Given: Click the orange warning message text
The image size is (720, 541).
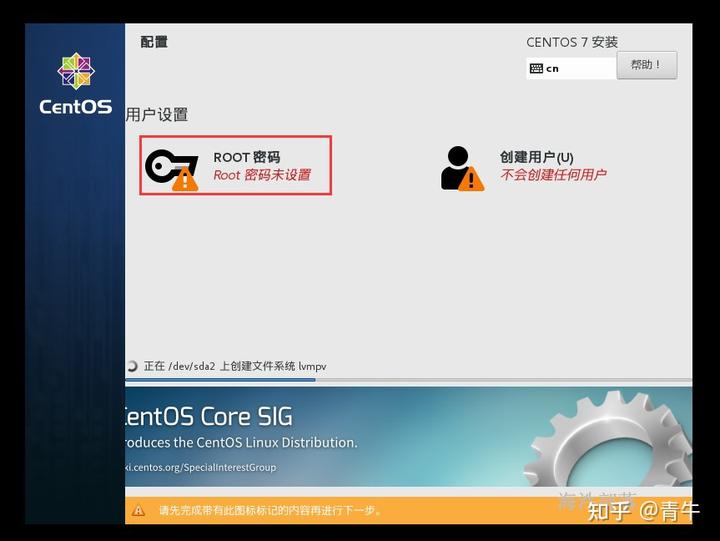Looking at the screenshot, I should click(270, 510).
